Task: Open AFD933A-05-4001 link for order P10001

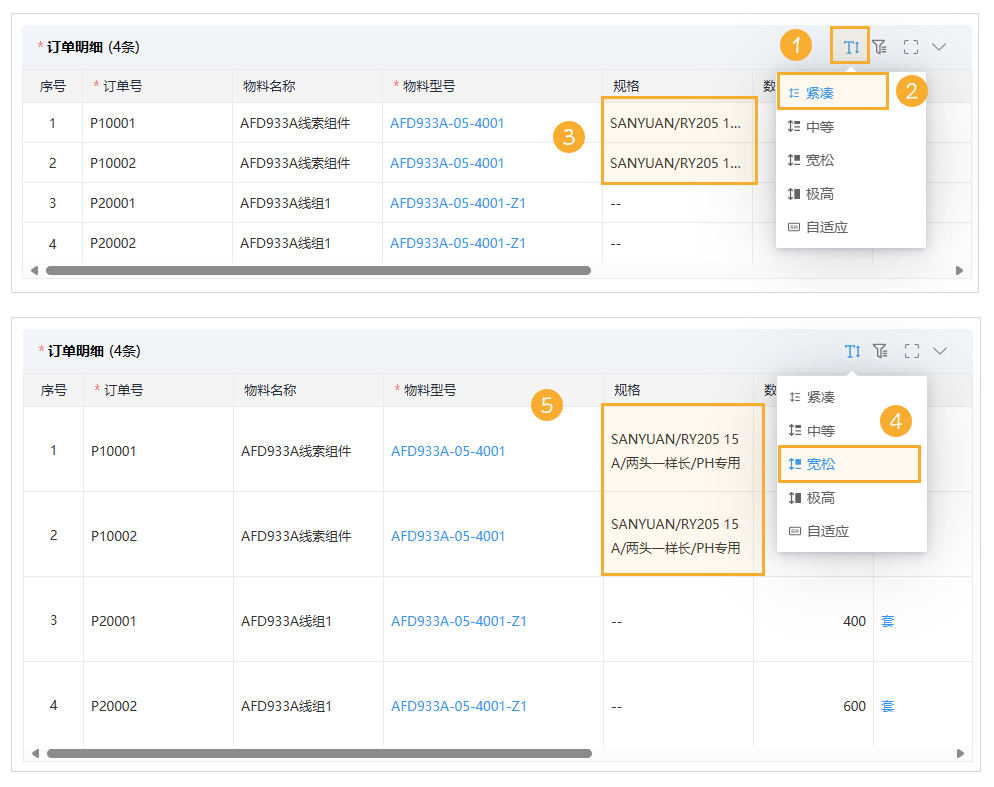Action: [447, 122]
